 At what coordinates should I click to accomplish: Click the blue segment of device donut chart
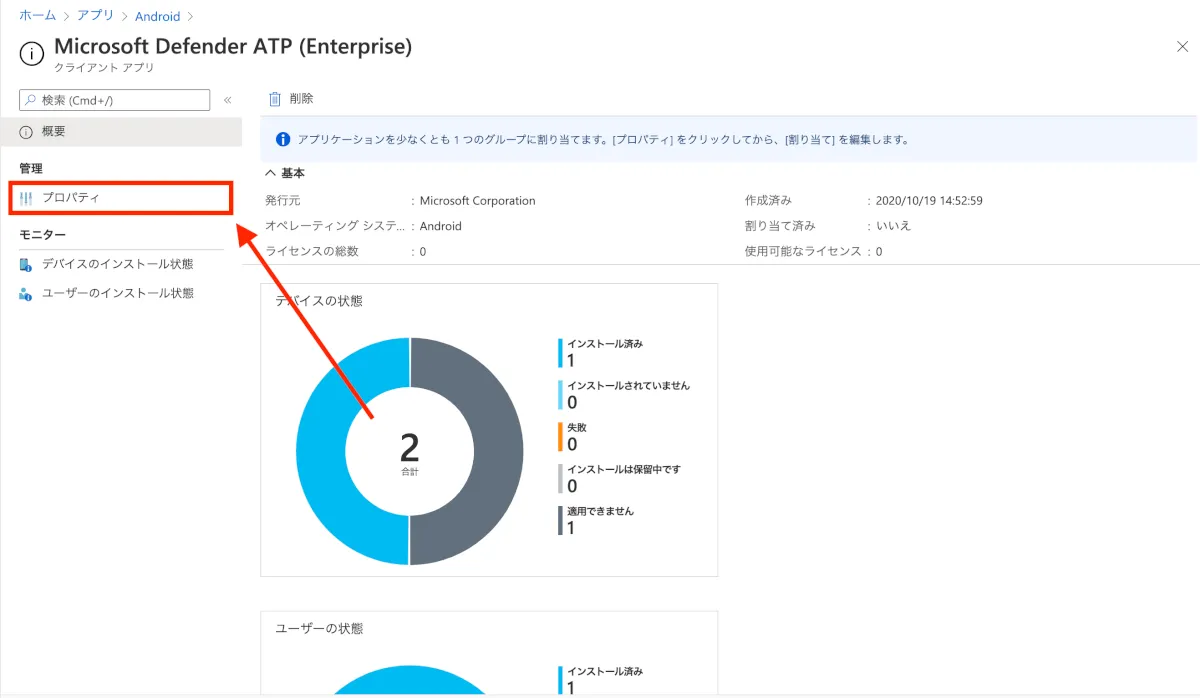pos(322,452)
